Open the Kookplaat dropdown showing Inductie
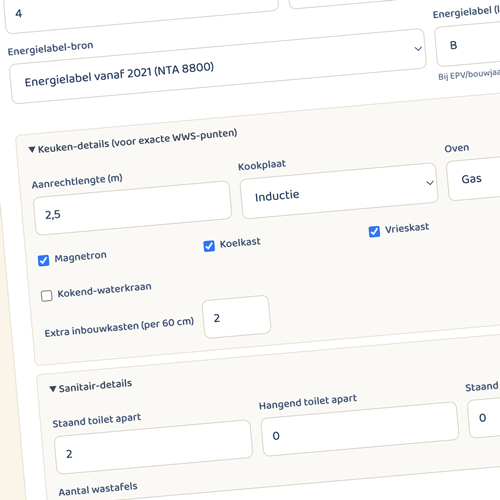This screenshot has height=500, width=500. tap(339, 191)
